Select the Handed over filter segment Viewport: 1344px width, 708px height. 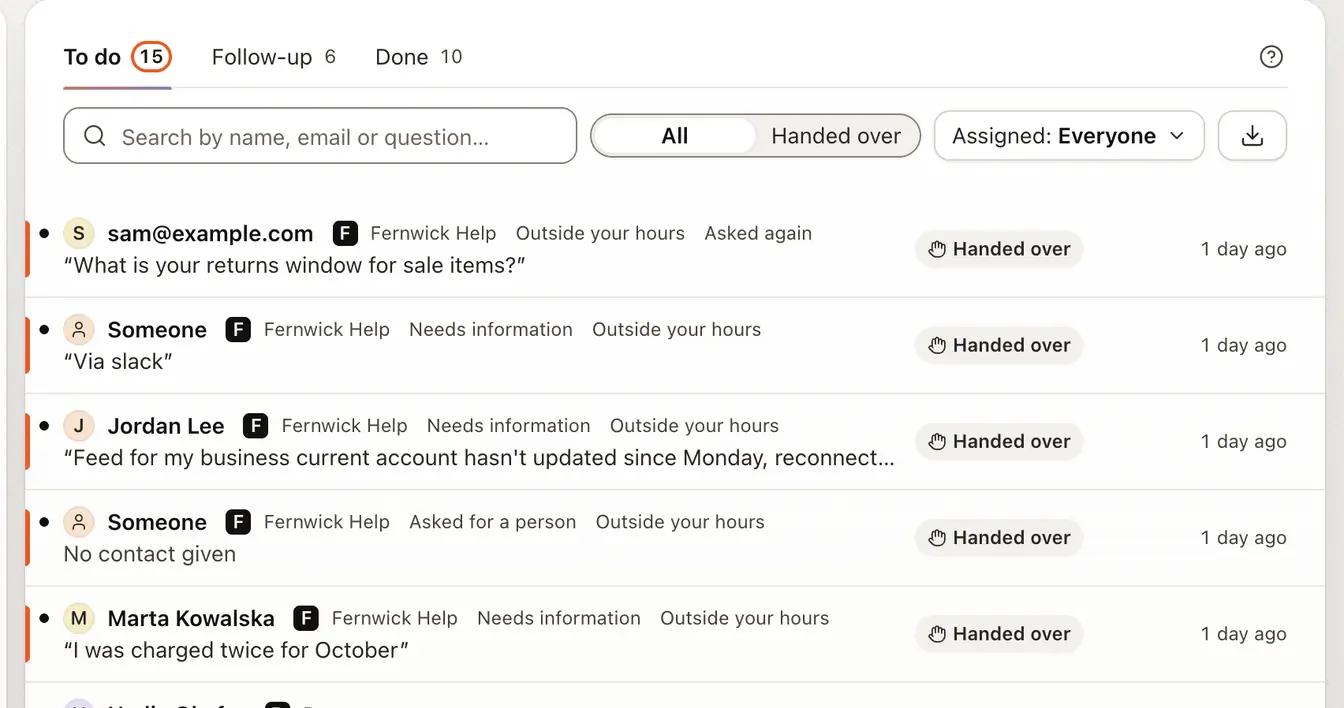click(836, 136)
